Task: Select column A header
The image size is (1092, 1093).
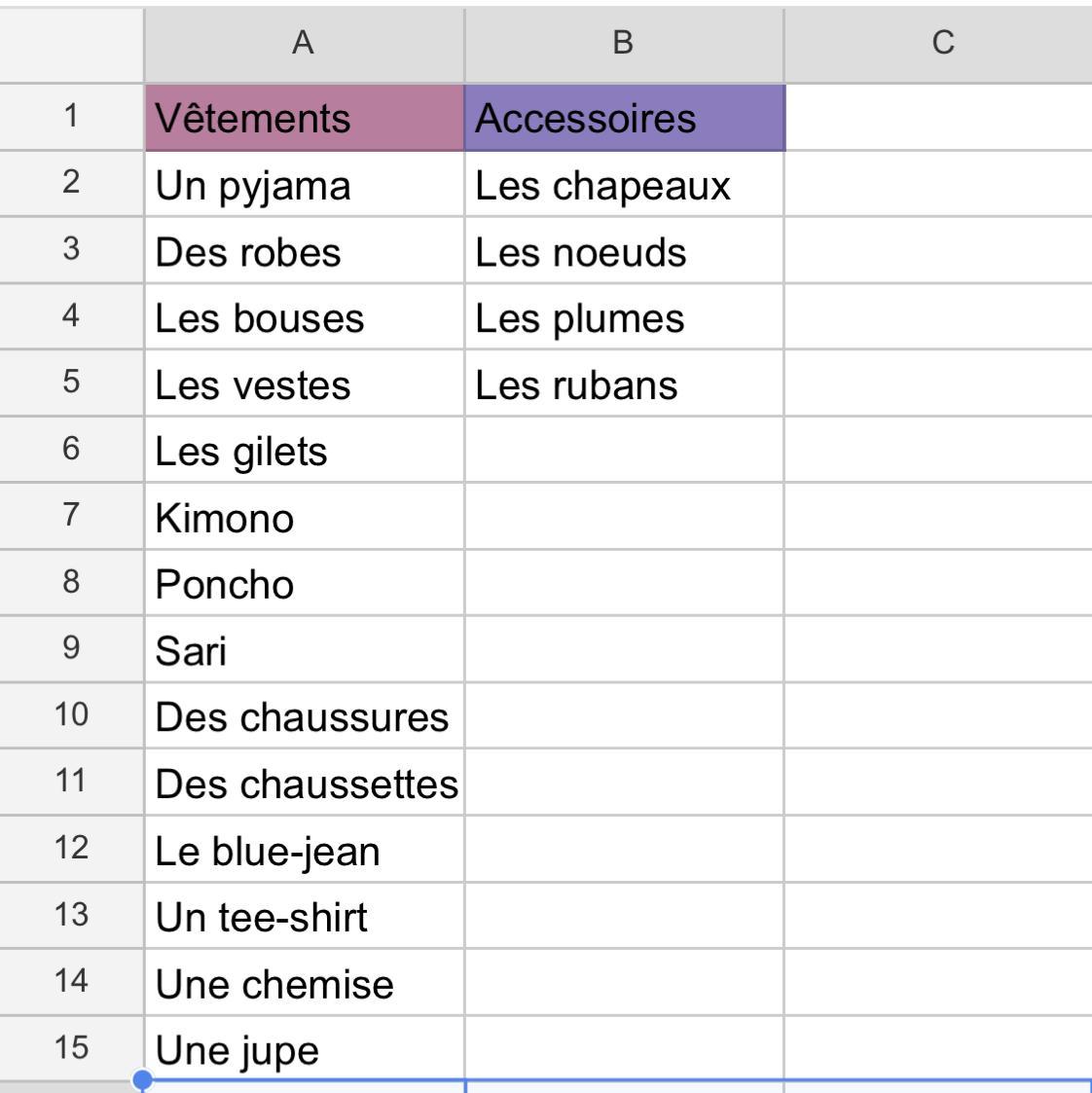Action: click(304, 44)
